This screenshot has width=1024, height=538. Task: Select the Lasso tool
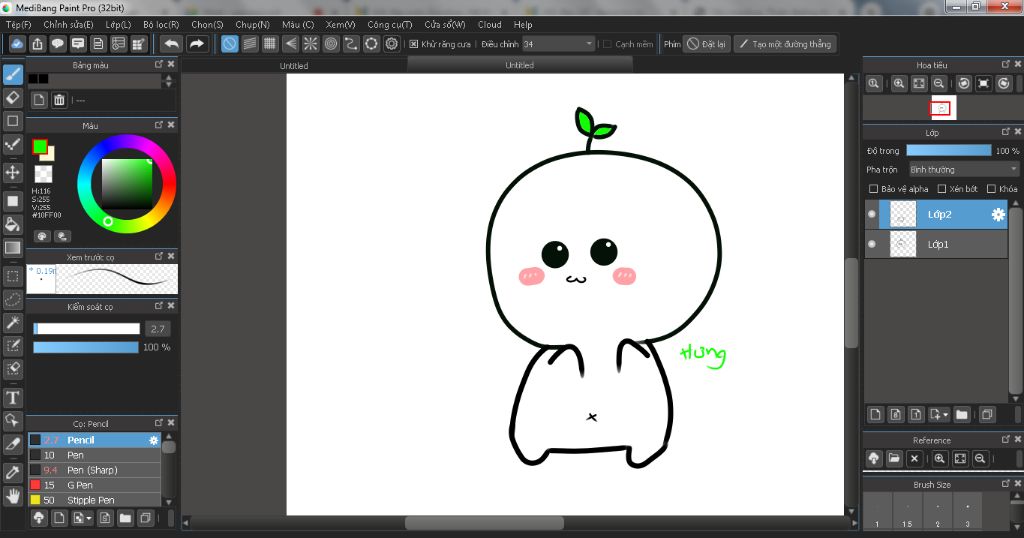pos(12,299)
